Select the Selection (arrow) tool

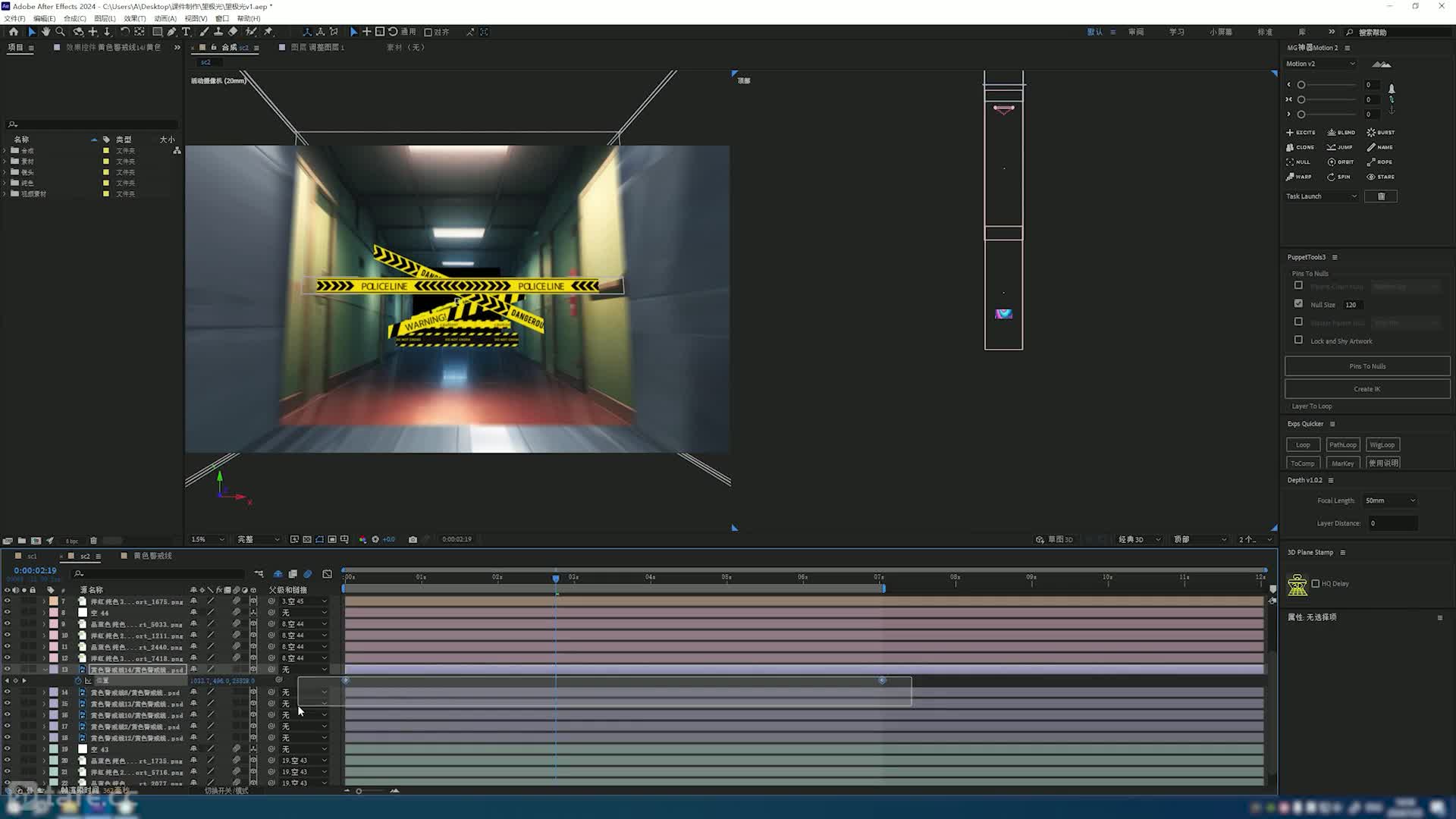[31, 32]
